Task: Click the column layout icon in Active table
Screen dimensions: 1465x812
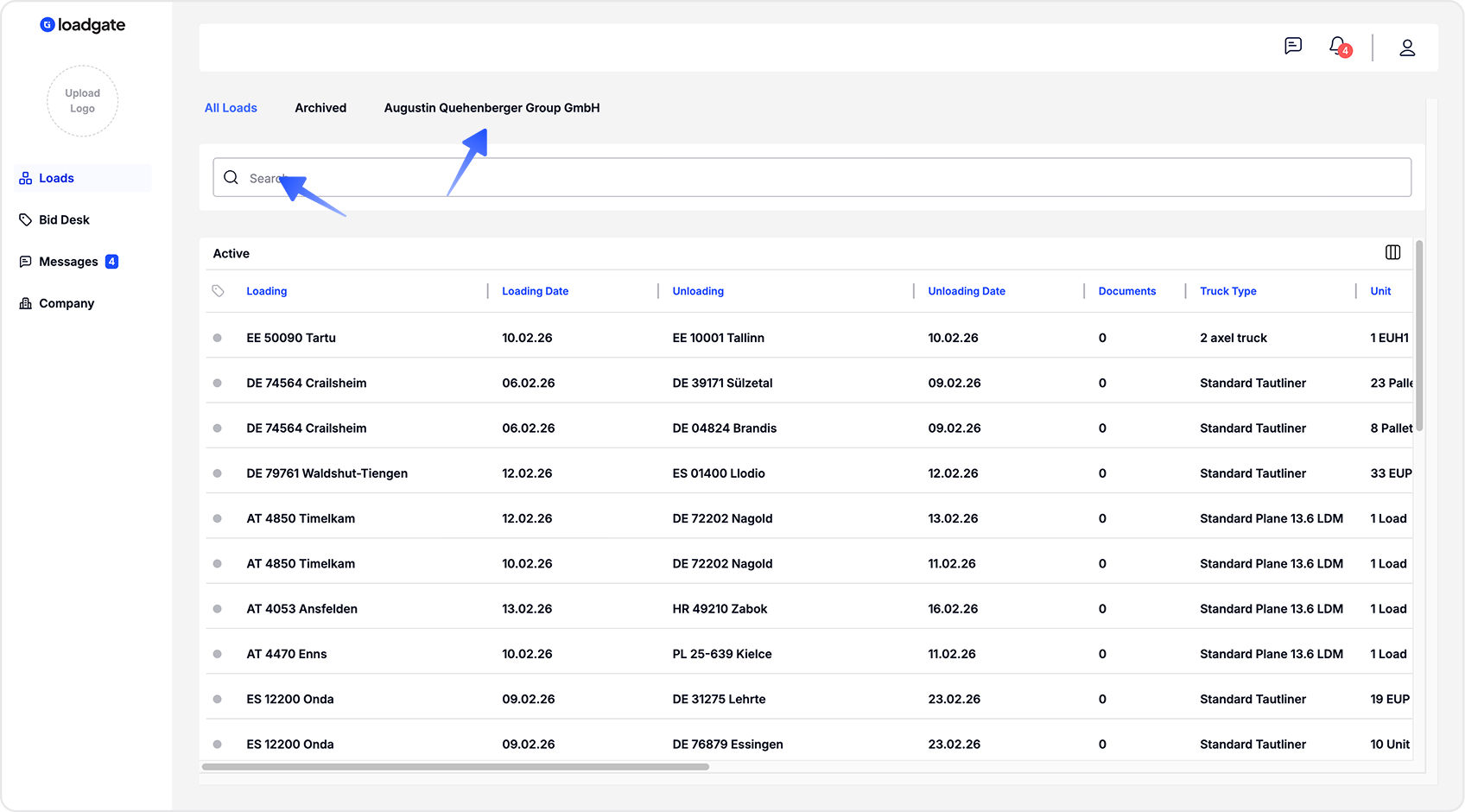Action: [1392, 252]
